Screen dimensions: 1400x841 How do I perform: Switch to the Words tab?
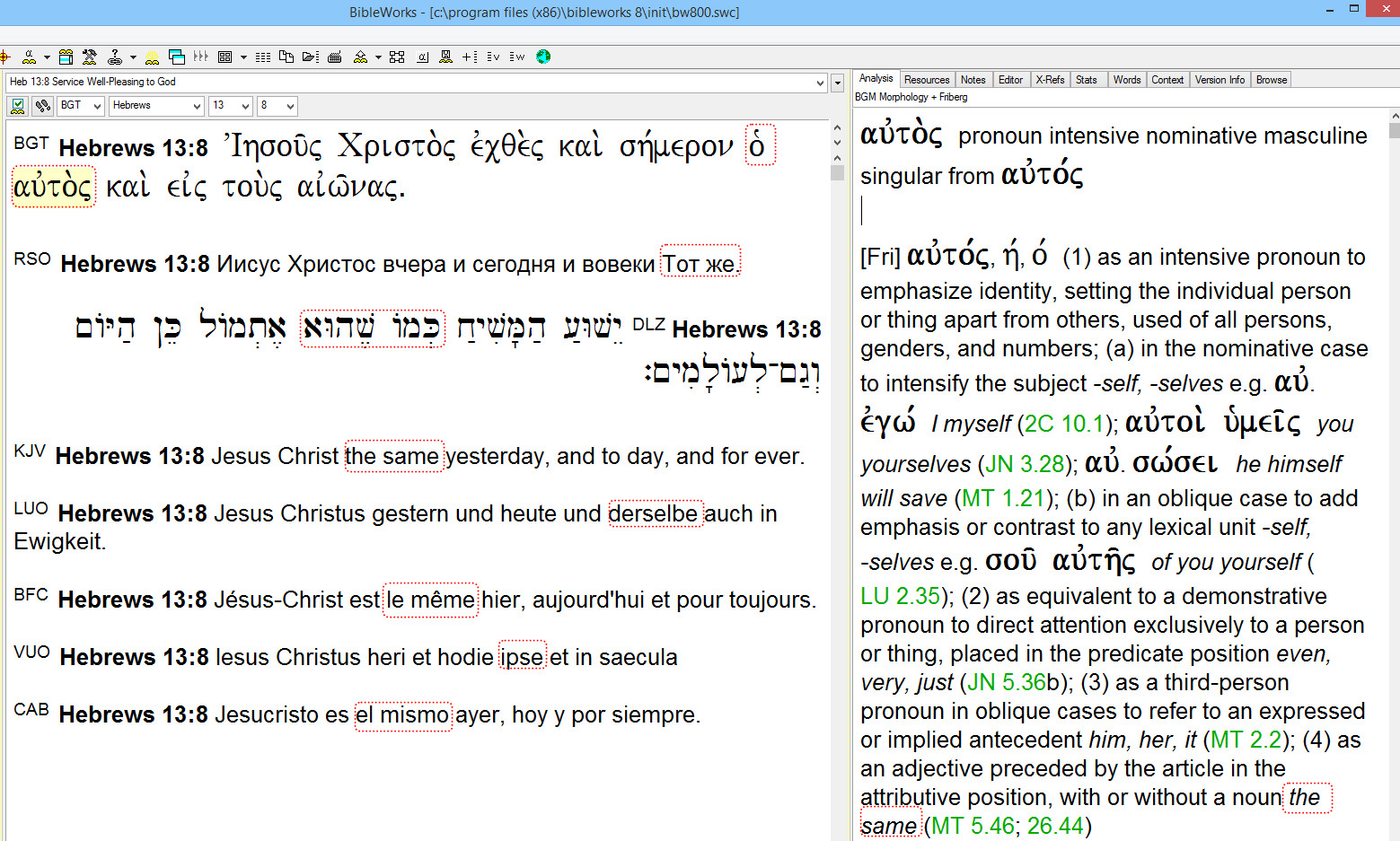[x=1127, y=80]
